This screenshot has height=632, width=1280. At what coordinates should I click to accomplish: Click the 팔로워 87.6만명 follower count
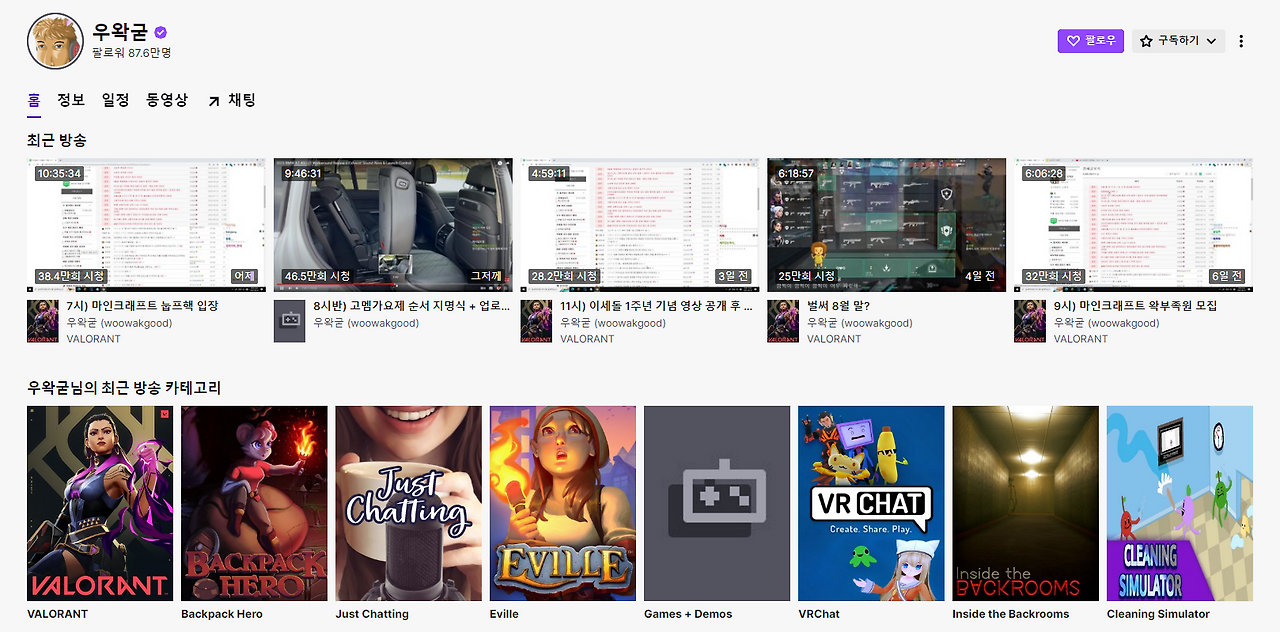(x=131, y=52)
